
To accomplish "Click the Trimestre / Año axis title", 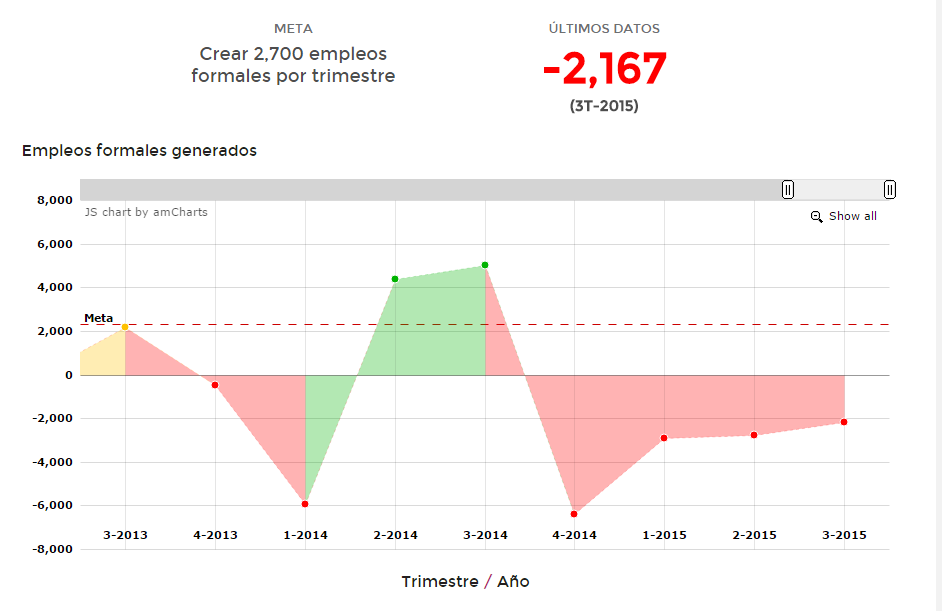I will point(465,582).
